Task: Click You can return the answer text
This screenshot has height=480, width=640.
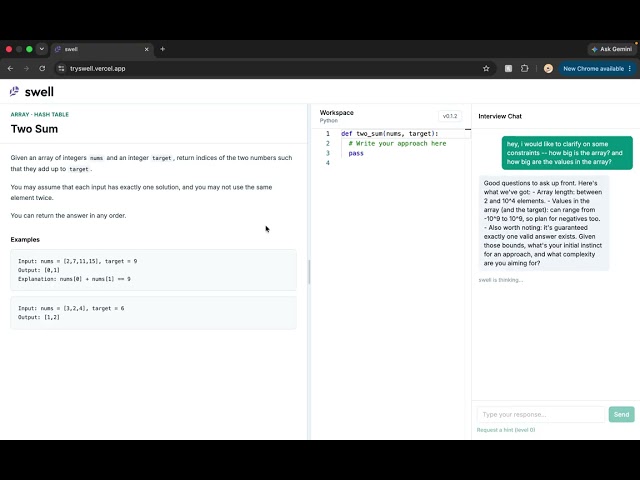Action: click(x=68, y=216)
